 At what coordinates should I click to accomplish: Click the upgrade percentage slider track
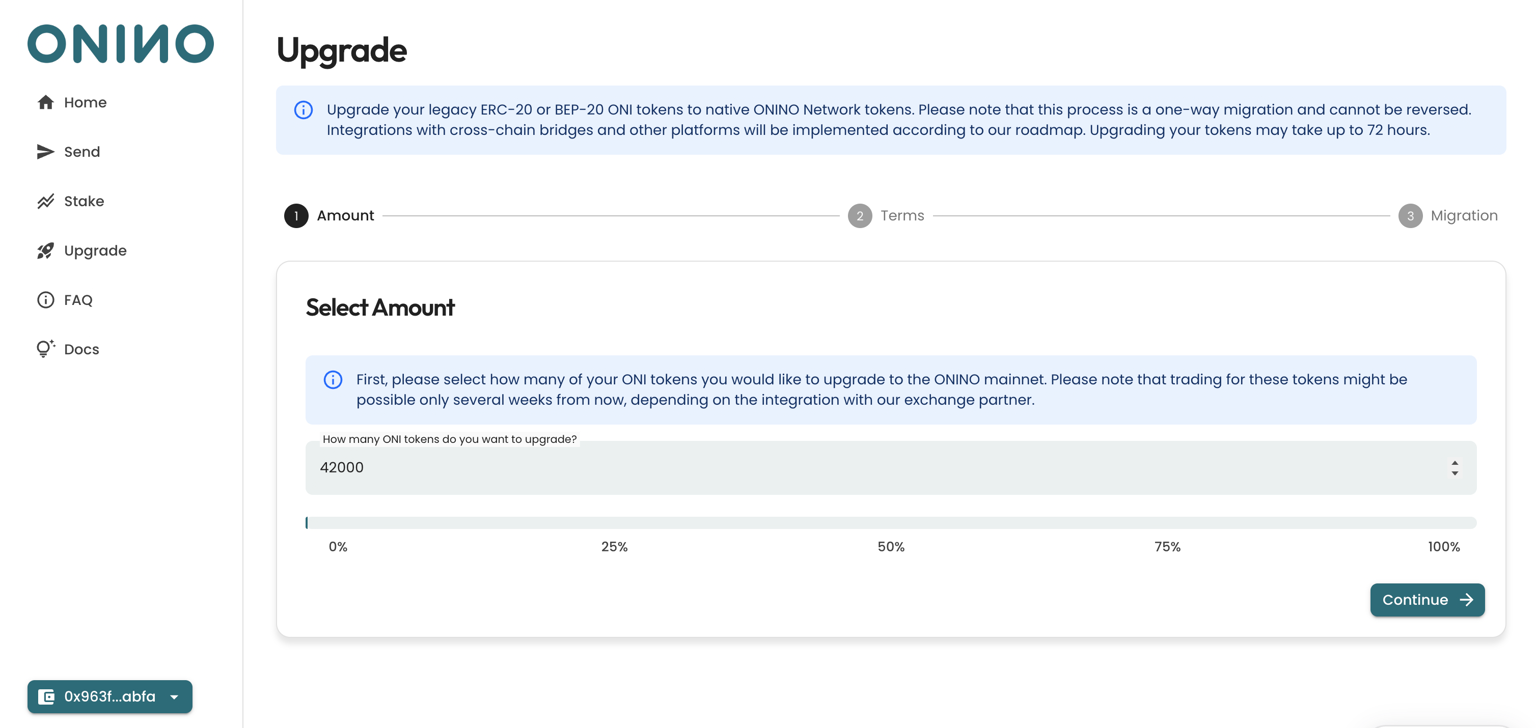coord(891,523)
